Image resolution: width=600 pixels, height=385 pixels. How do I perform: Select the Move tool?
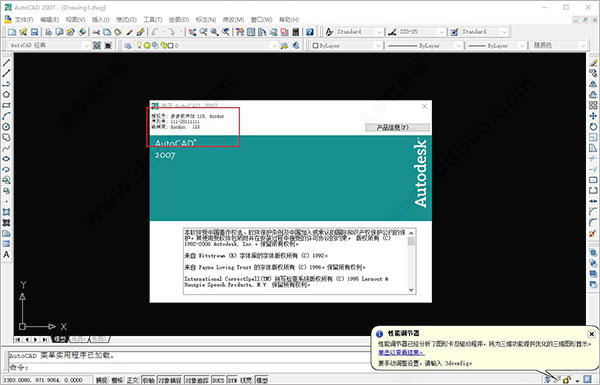coord(593,116)
